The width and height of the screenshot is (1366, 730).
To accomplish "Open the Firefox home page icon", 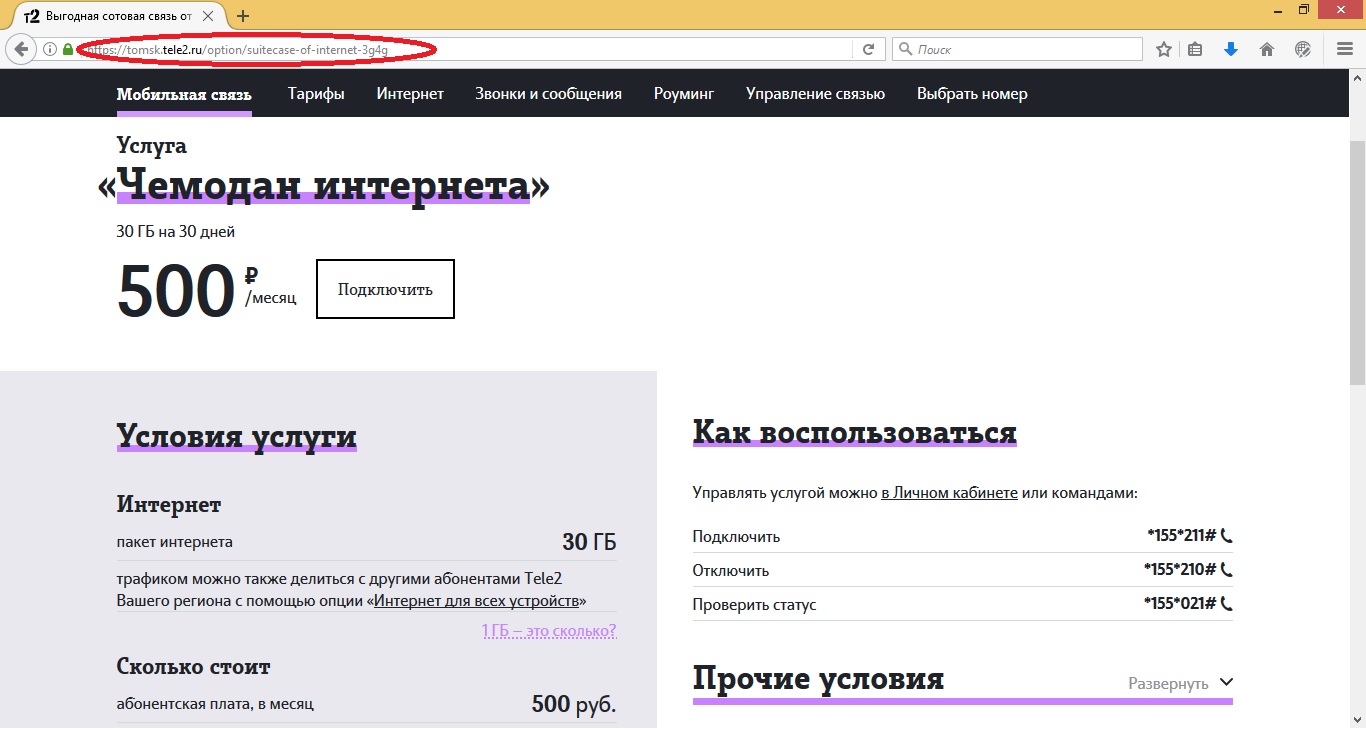I will click(x=1266, y=47).
